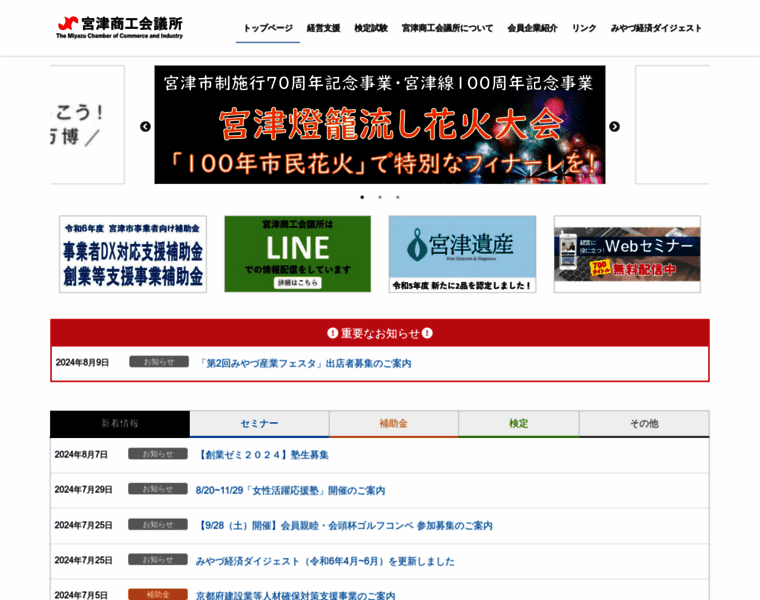Click the 宮津商工会議所 logo in header

120,28
